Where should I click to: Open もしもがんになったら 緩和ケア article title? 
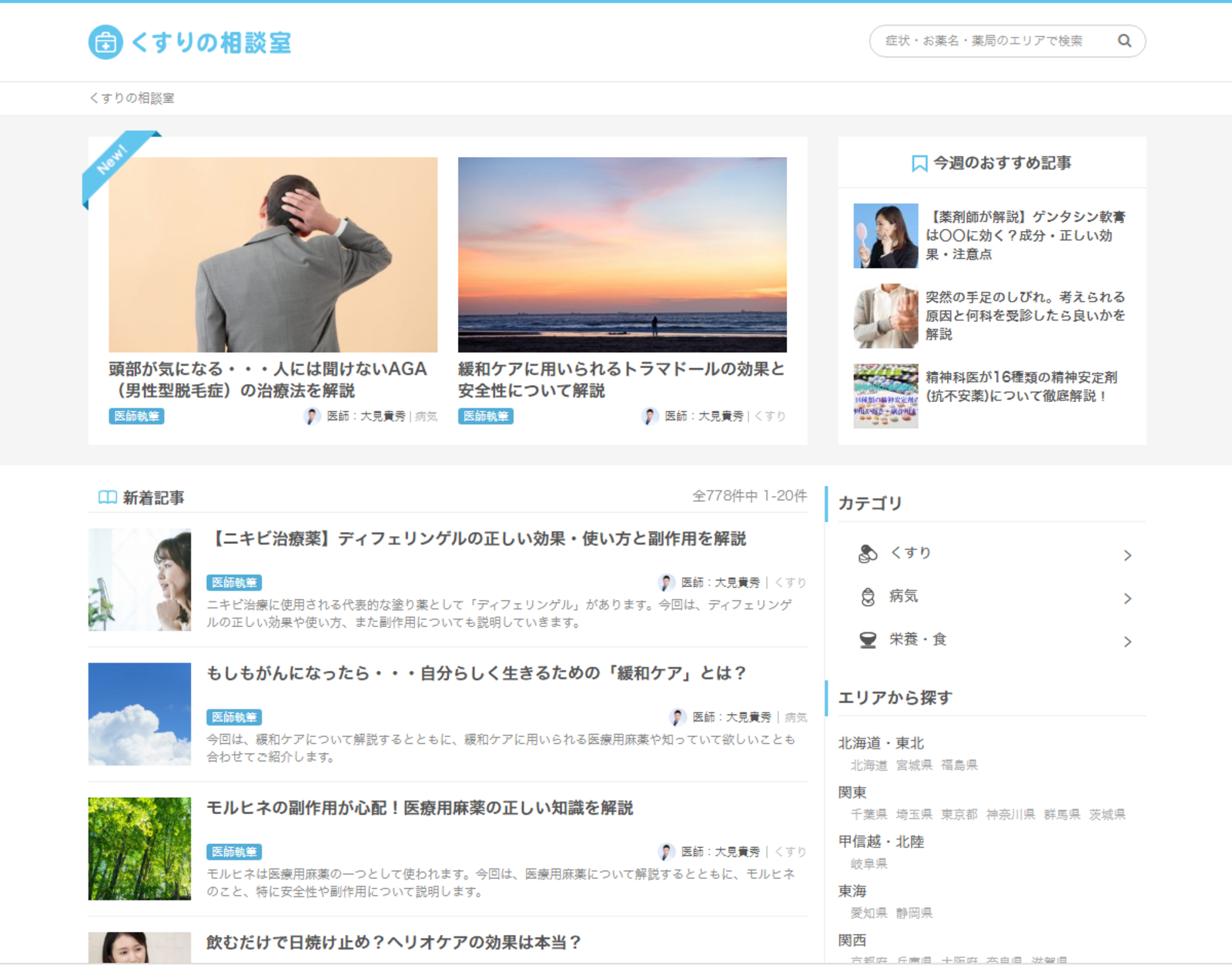pyautogui.click(x=477, y=673)
